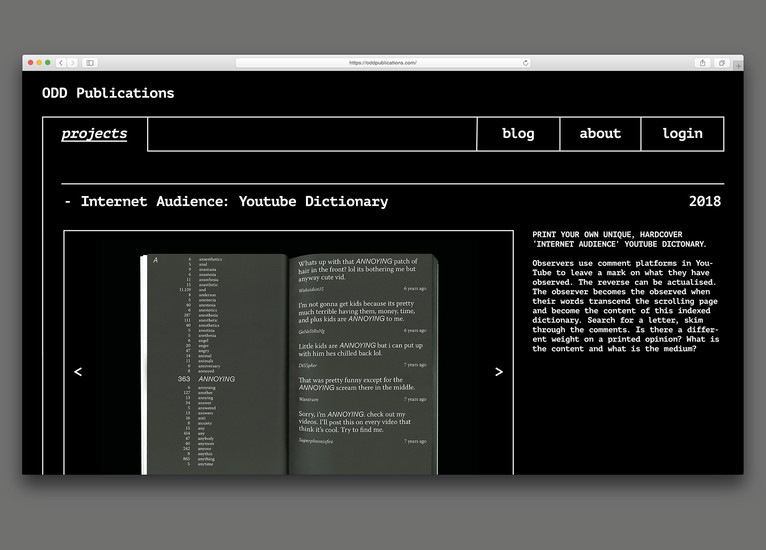766x550 pixels.
Task: Open the projects navigation tab
Action: (95, 134)
